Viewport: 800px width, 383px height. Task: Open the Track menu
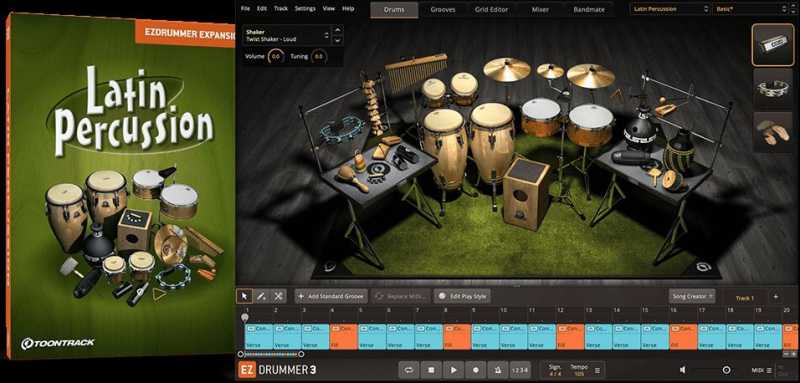click(281, 9)
